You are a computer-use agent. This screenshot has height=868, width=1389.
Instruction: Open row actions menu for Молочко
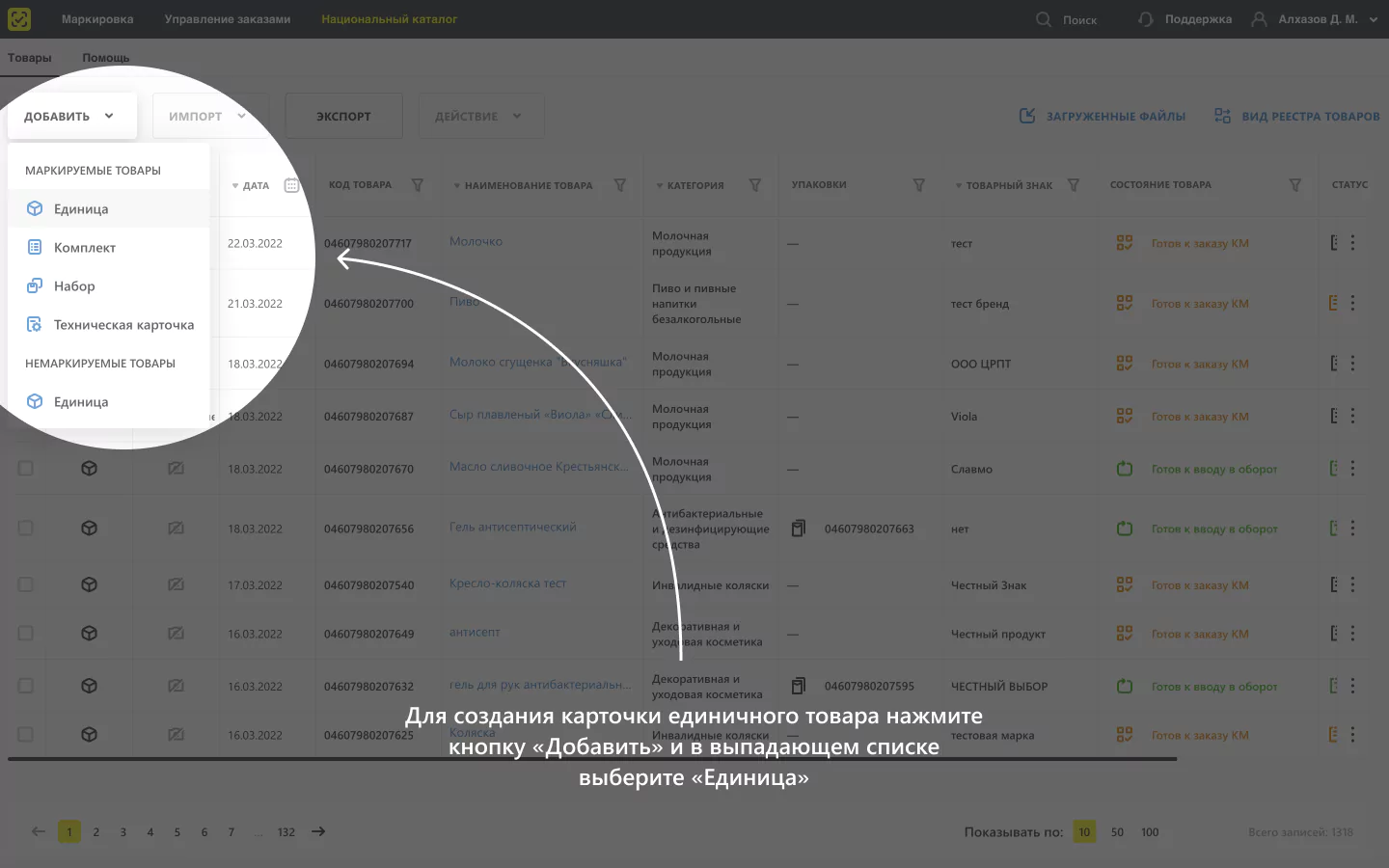[x=1352, y=243]
